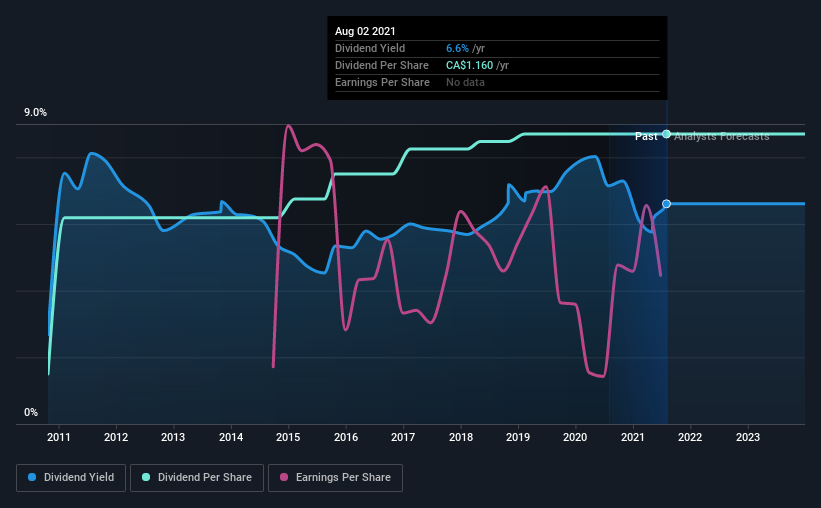Click the 2023 label on the x-axis

[x=748, y=437]
